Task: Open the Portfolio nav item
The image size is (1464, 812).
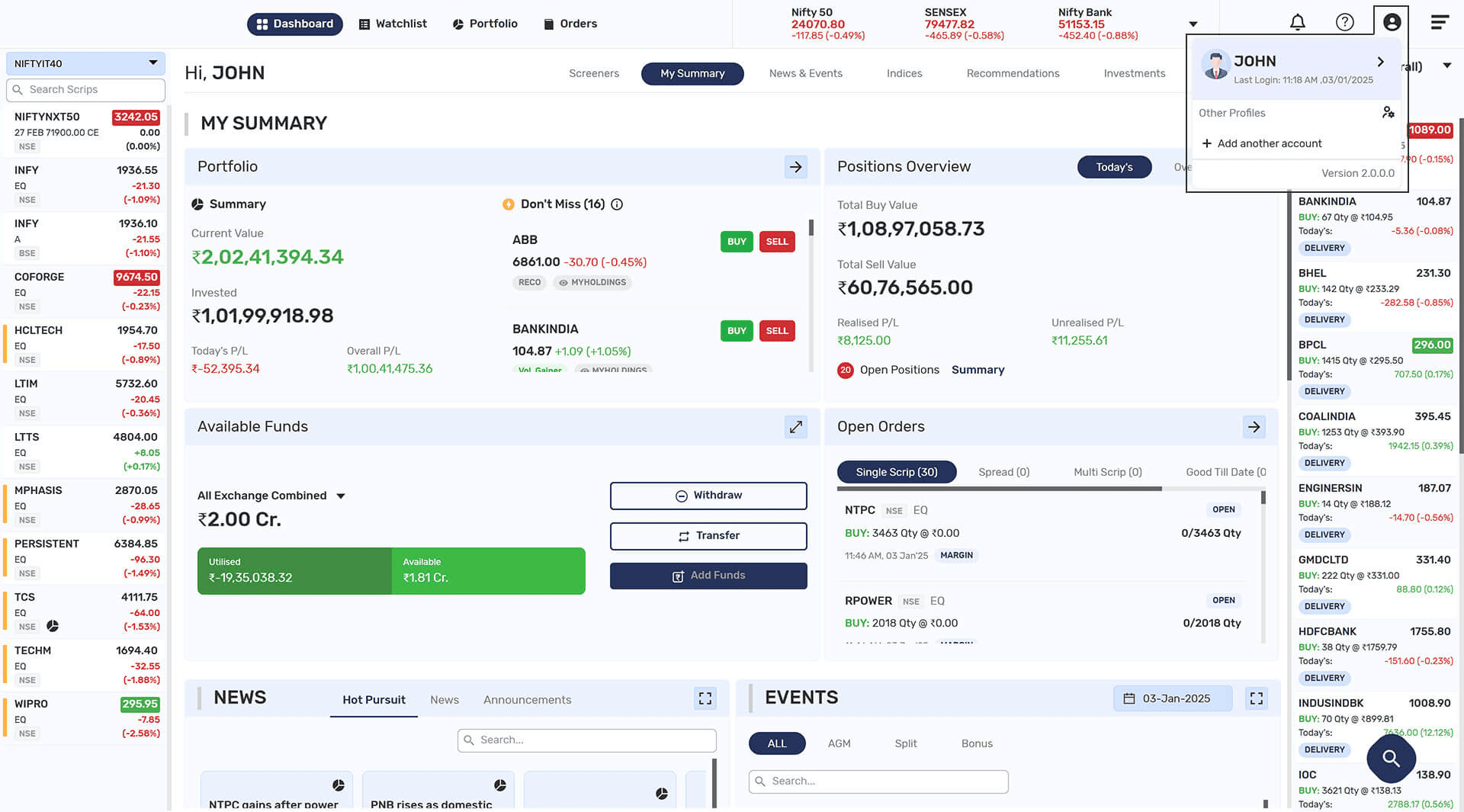Action: tap(485, 24)
